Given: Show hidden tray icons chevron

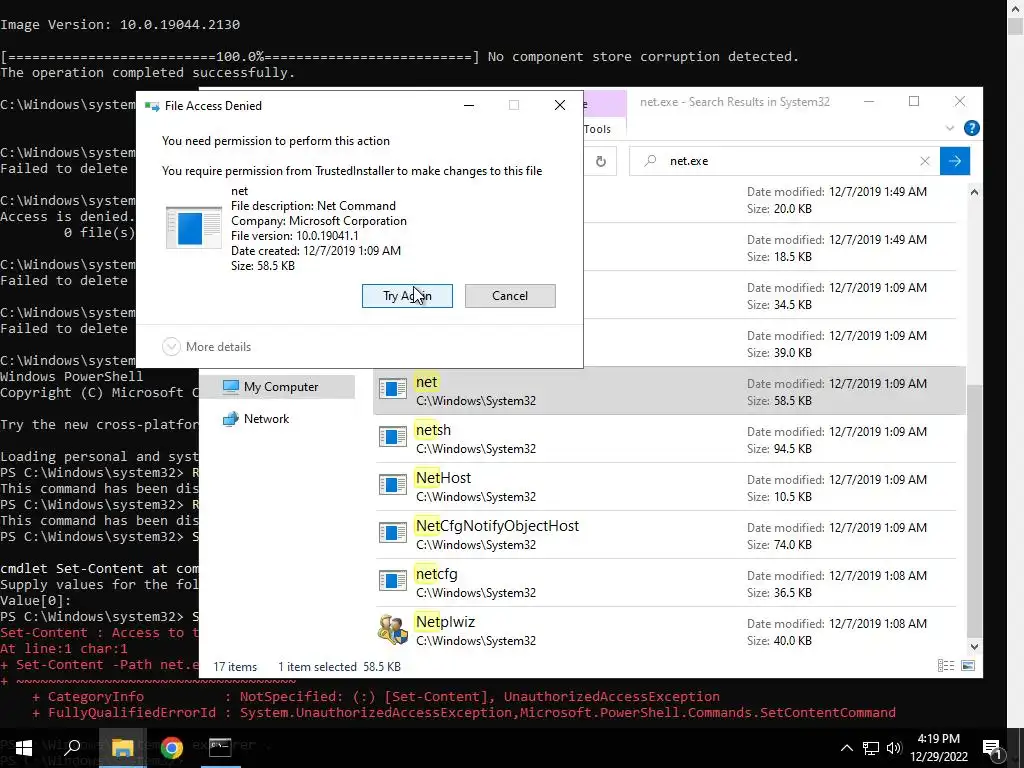Looking at the screenshot, I should pyautogui.click(x=846, y=748).
